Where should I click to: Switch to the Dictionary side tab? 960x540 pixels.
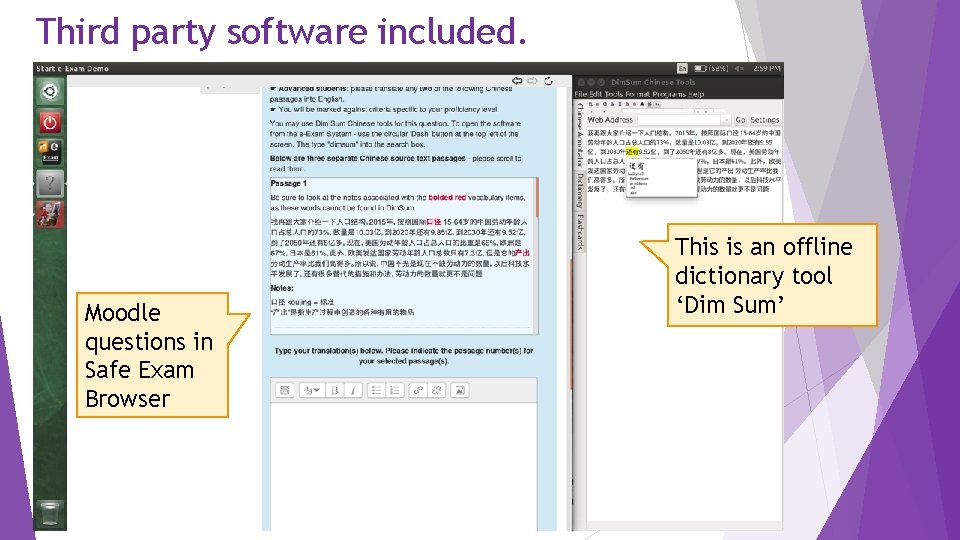(x=580, y=190)
